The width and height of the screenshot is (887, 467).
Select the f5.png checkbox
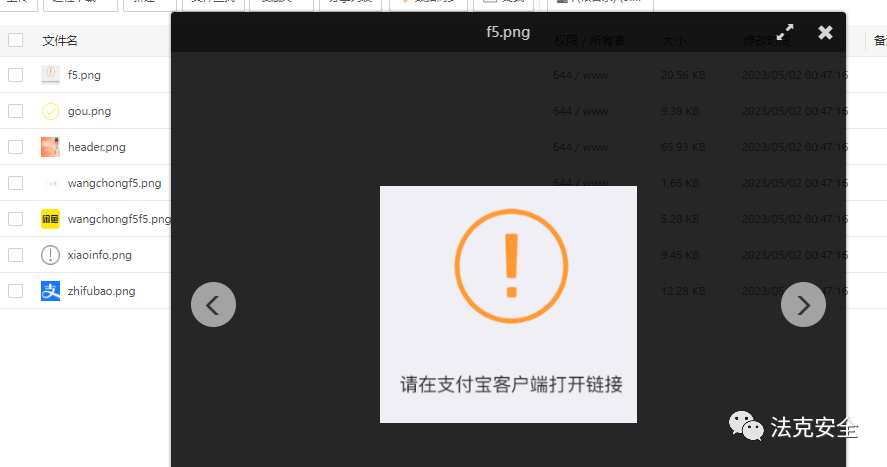[x=15, y=75]
